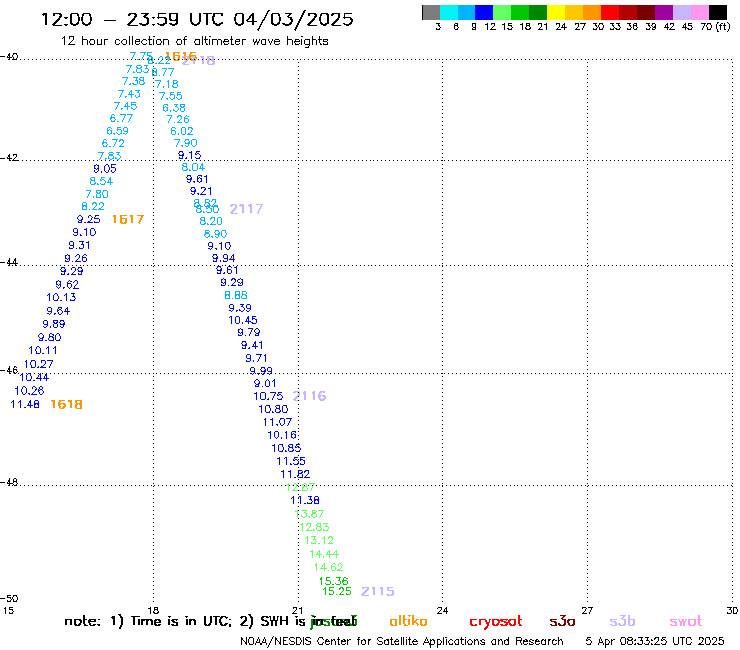
Task: Select the yellow swatch in the color legend
Action: click(556, 12)
